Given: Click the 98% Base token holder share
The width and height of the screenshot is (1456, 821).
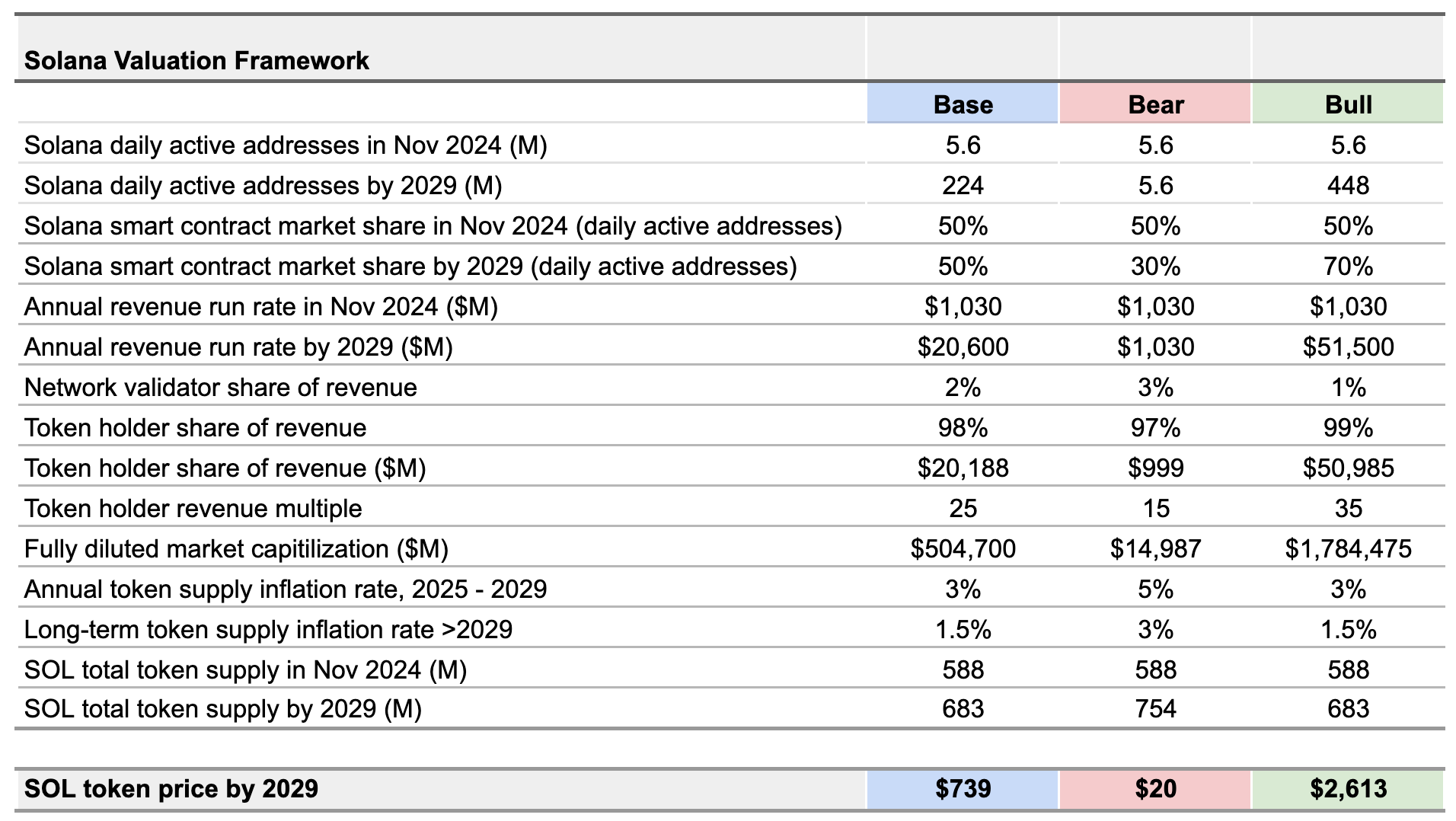Looking at the screenshot, I should tap(963, 427).
